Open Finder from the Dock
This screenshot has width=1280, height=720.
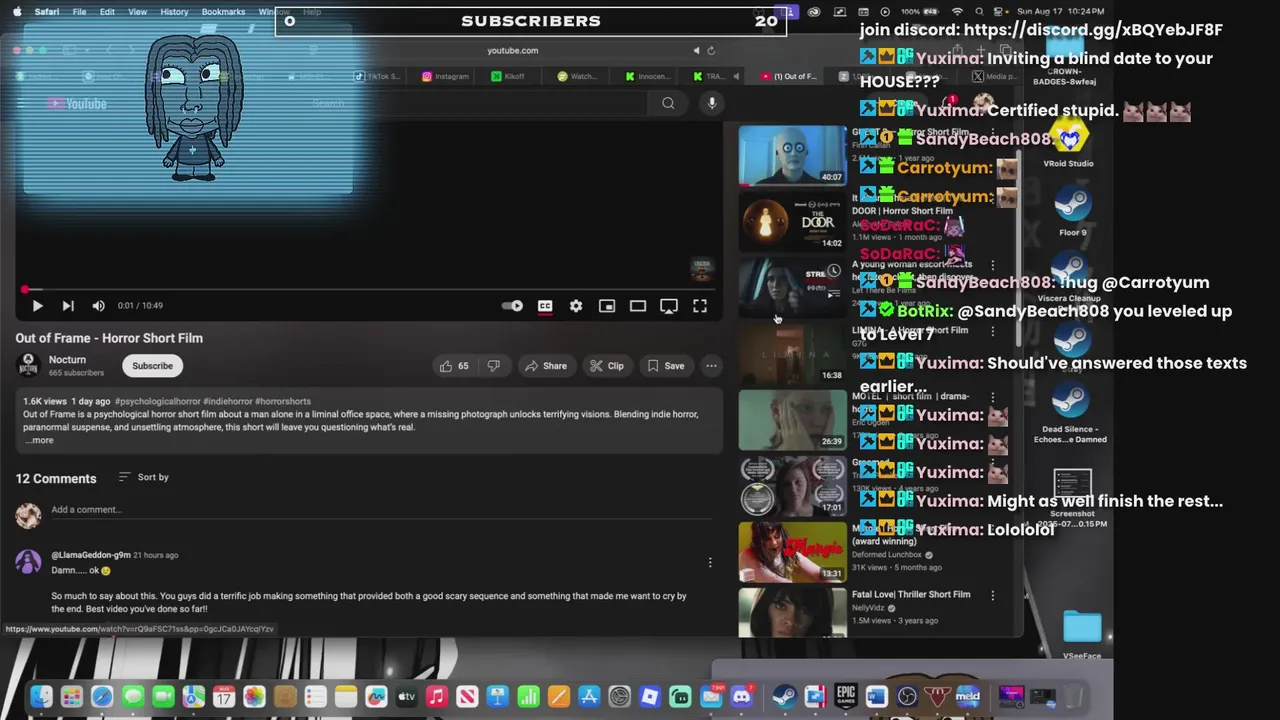tap(41, 697)
